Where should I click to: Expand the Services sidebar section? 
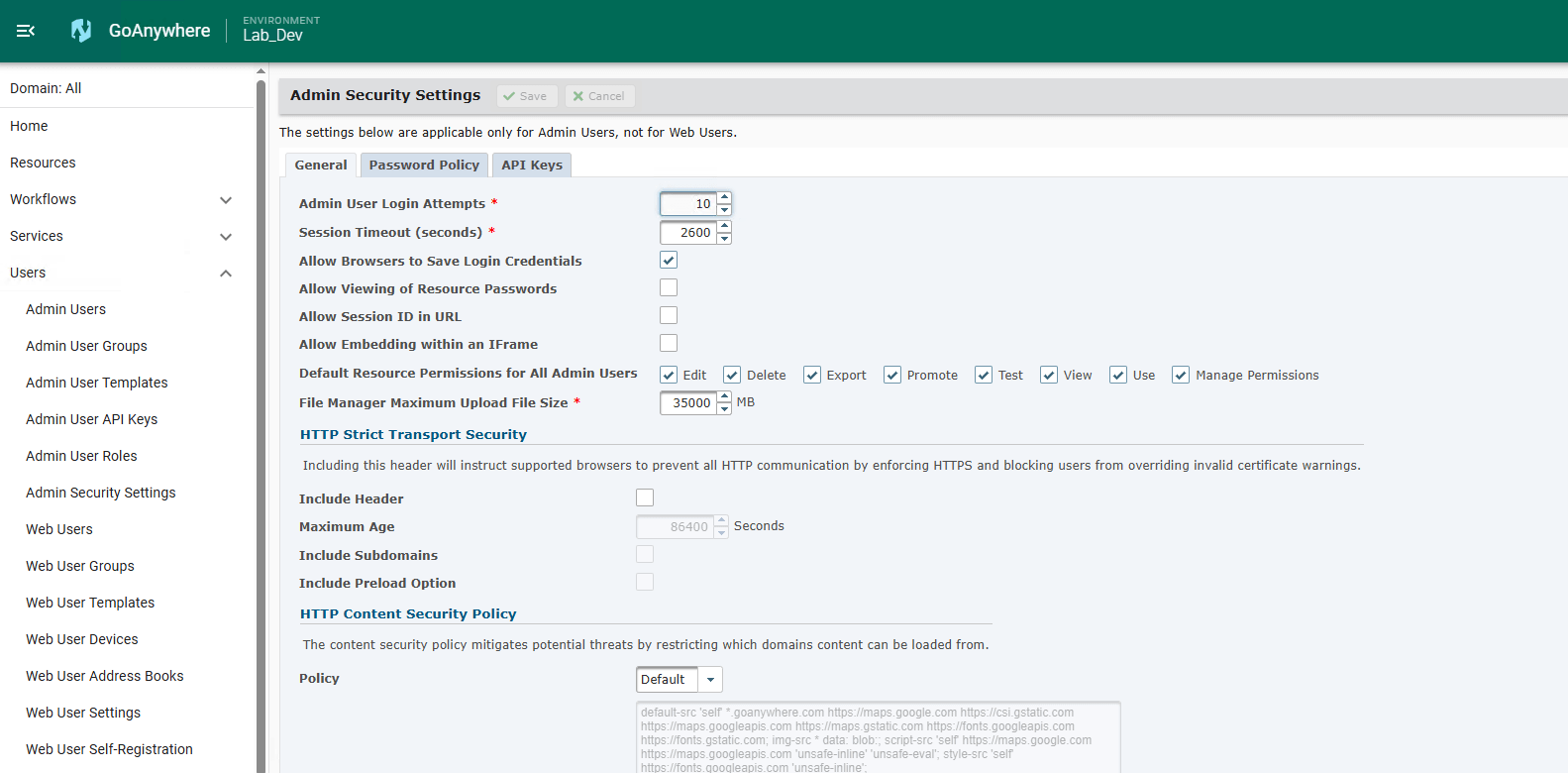tap(226, 237)
